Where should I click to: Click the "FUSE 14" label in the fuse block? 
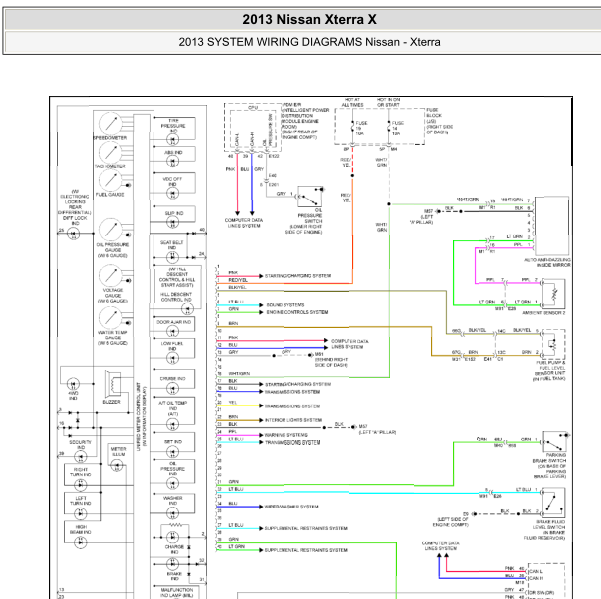tap(397, 128)
